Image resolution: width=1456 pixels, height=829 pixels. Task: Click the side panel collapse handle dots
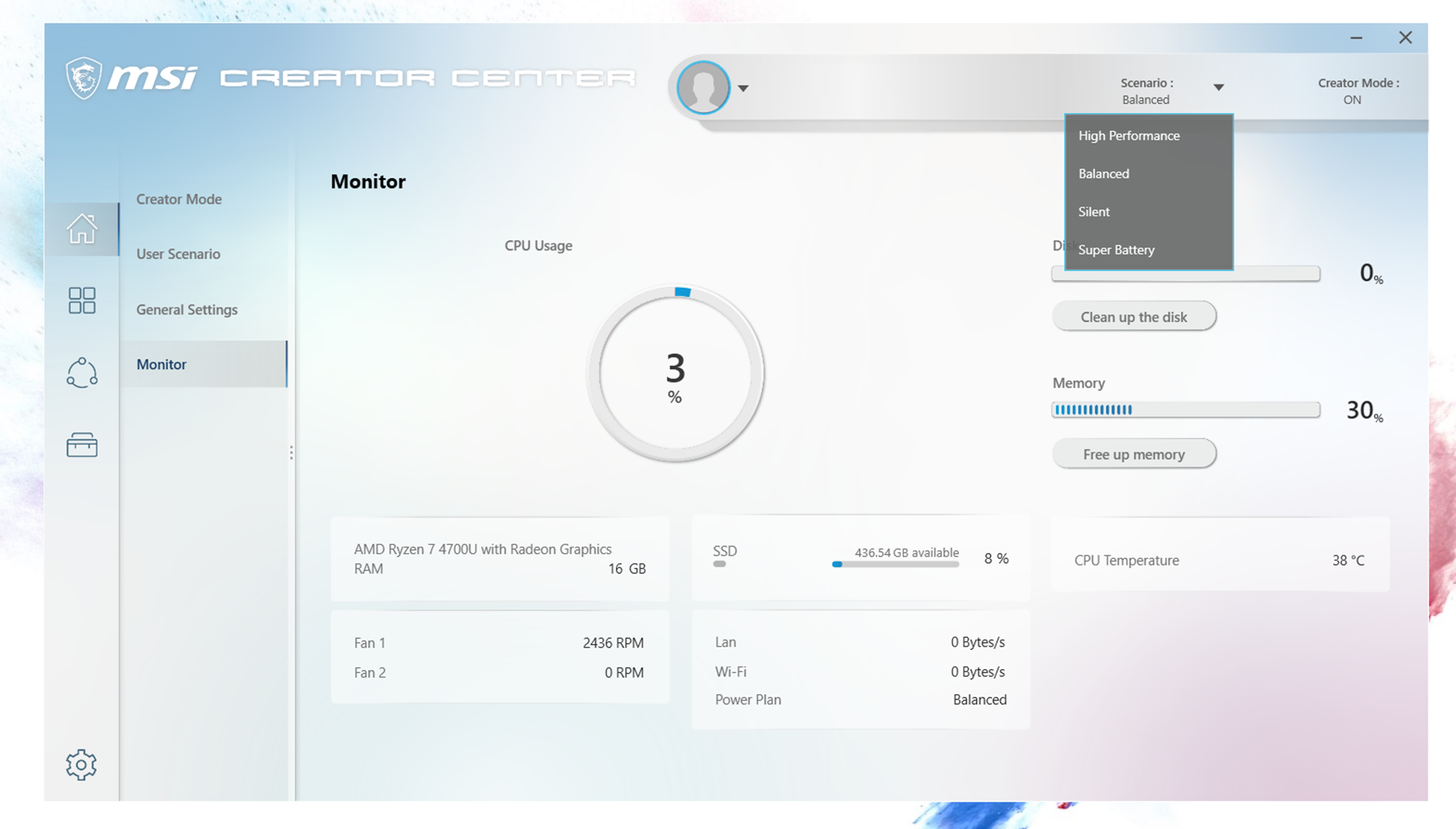point(291,453)
